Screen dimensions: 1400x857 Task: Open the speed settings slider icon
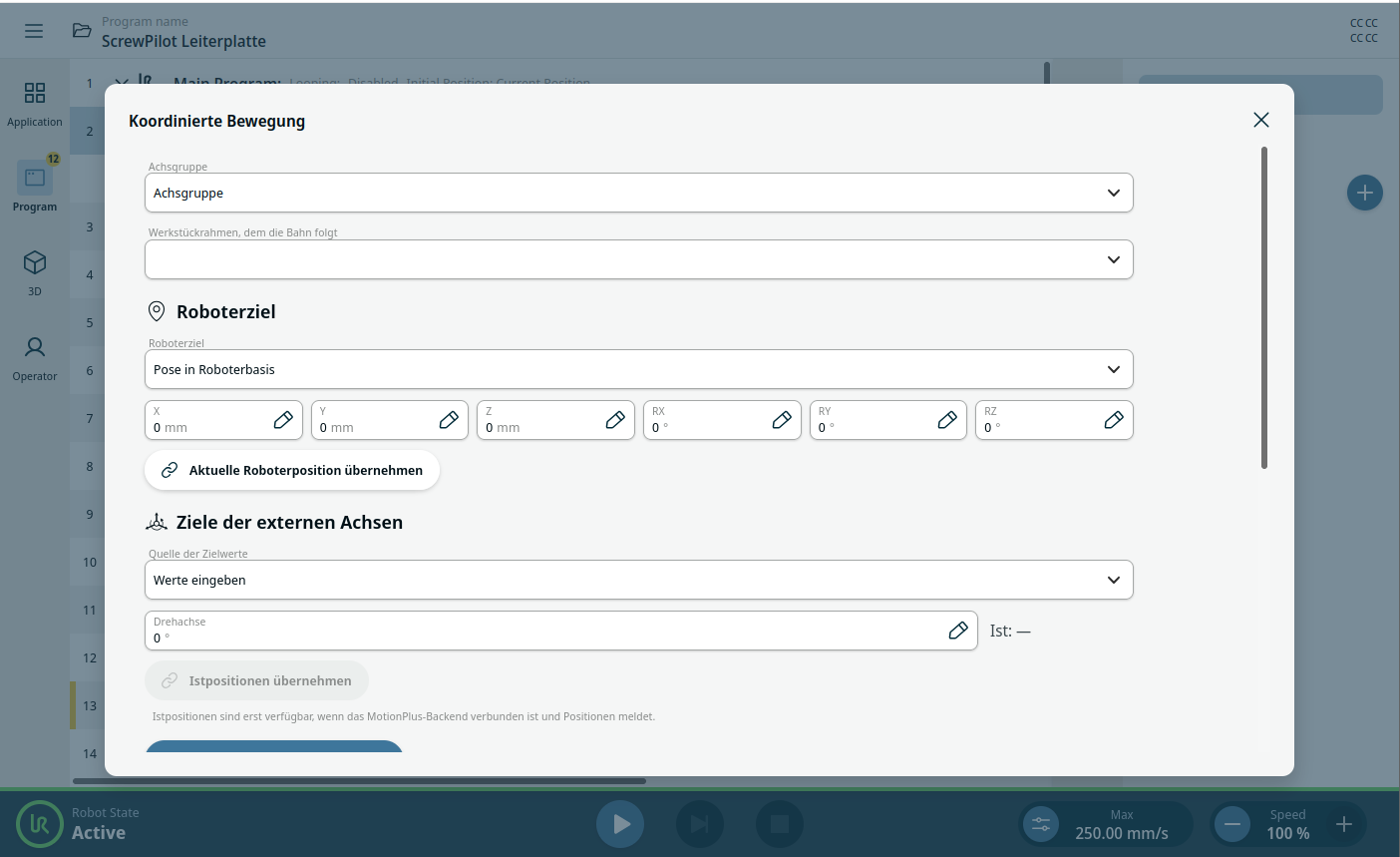[x=1041, y=824]
